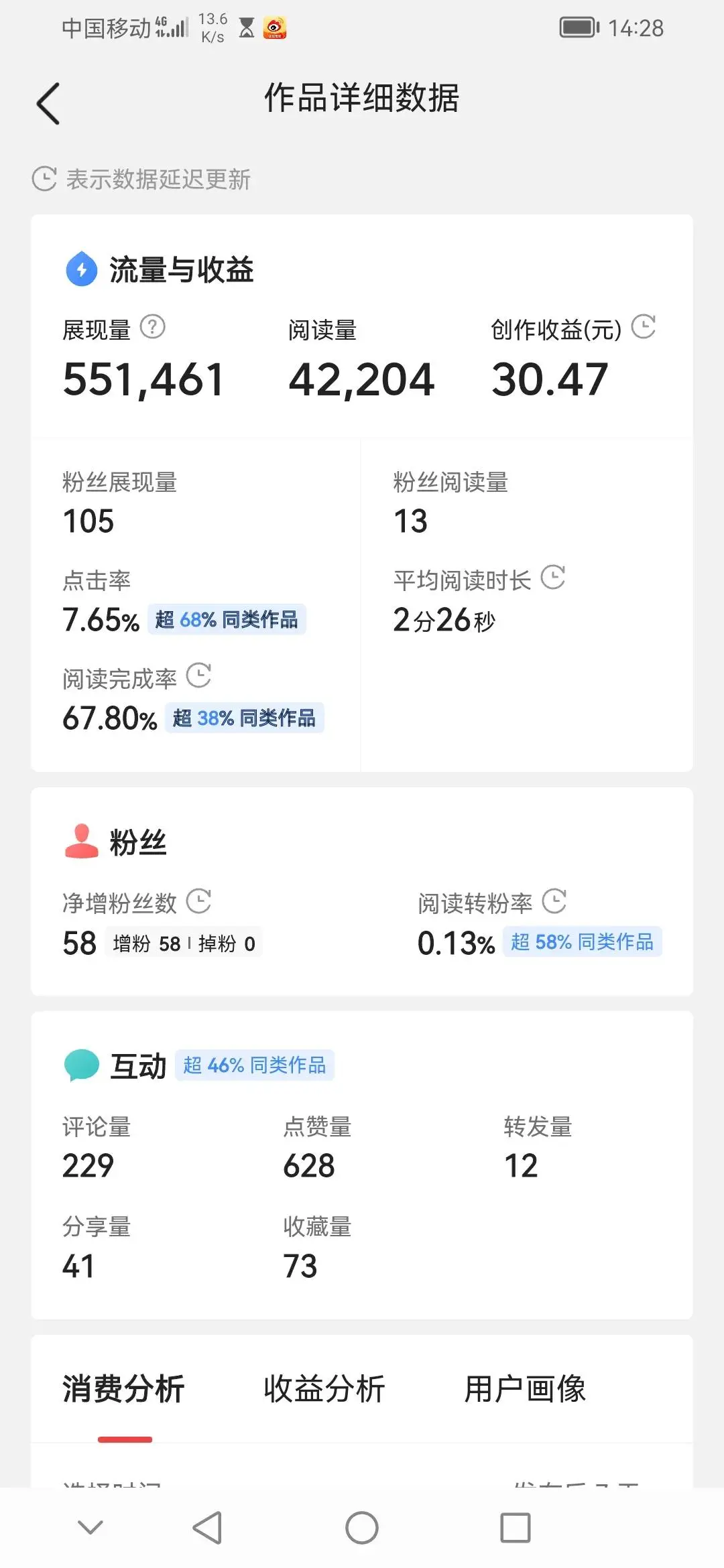The width and height of the screenshot is (724, 1568).
Task: Tap the clock icon next to 阅读转粉率
Action: click(x=554, y=901)
